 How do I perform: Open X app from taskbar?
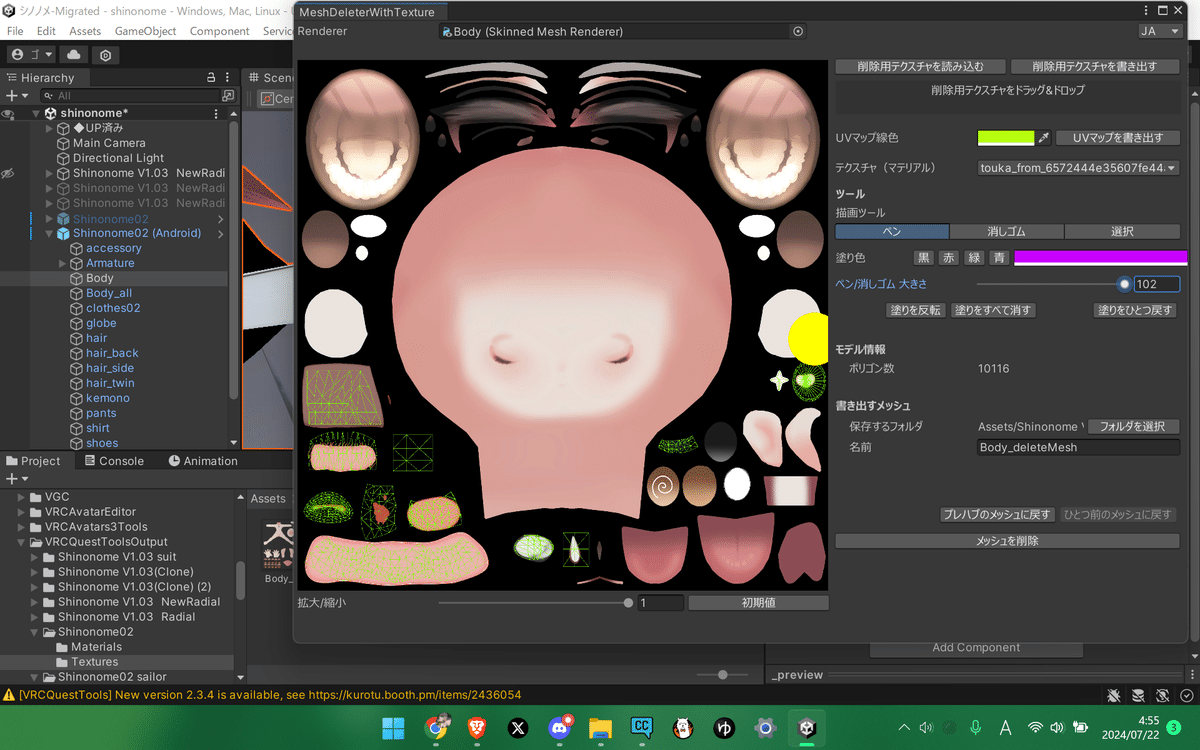[x=518, y=728]
